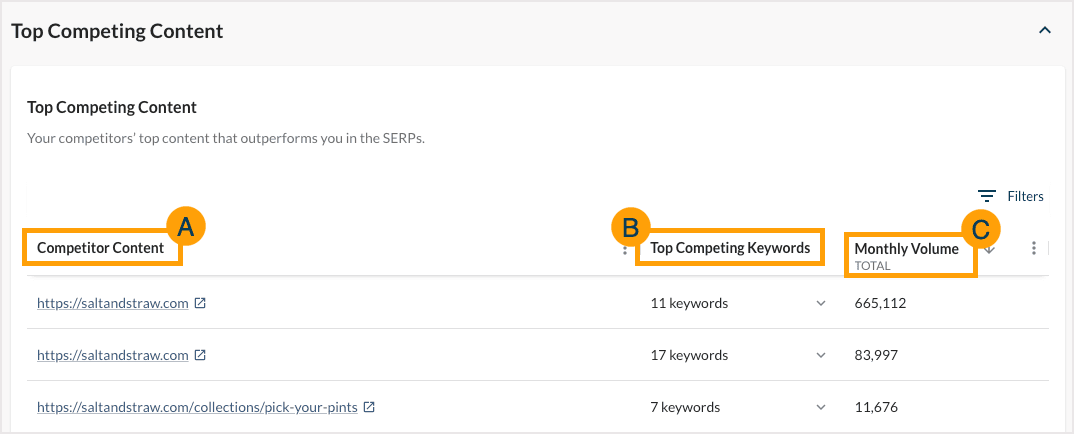Expand the 17 keywords dropdown
The image size is (1074, 434).
pos(821,355)
